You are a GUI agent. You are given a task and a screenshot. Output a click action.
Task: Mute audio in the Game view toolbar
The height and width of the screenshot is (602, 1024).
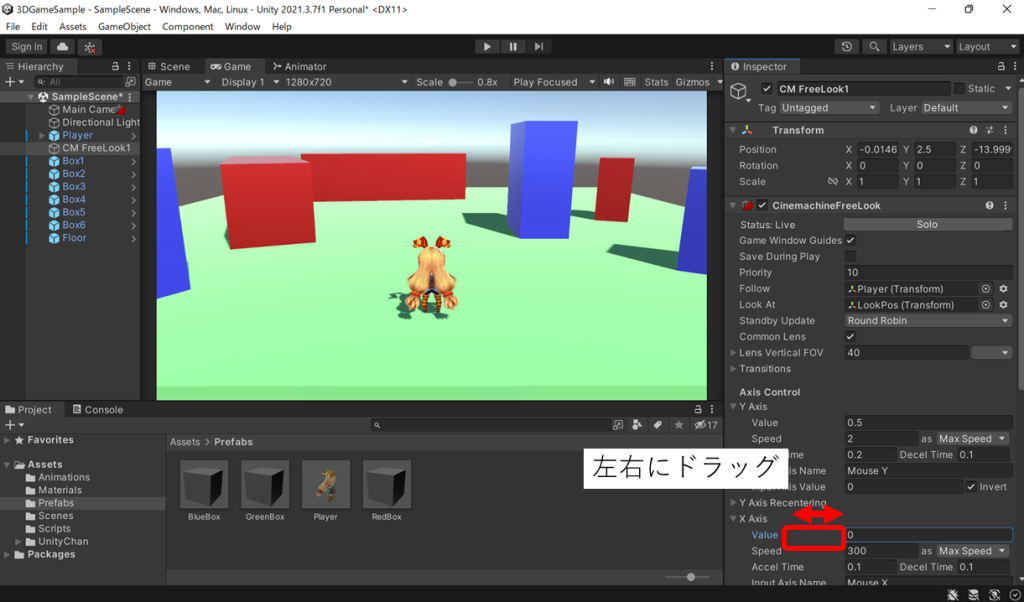pyautogui.click(x=609, y=81)
